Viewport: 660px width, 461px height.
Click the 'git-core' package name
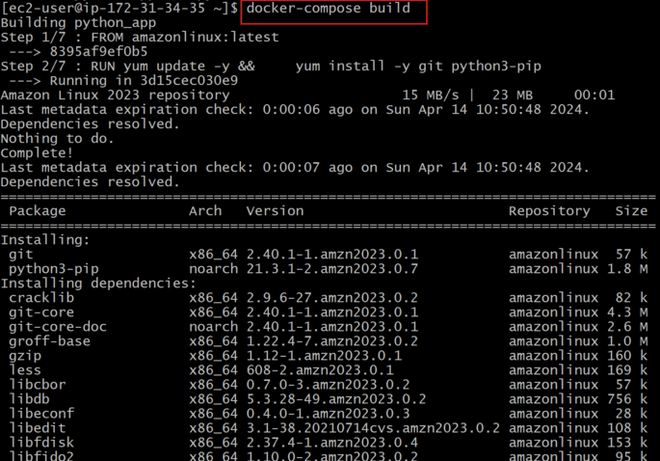[41, 312]
